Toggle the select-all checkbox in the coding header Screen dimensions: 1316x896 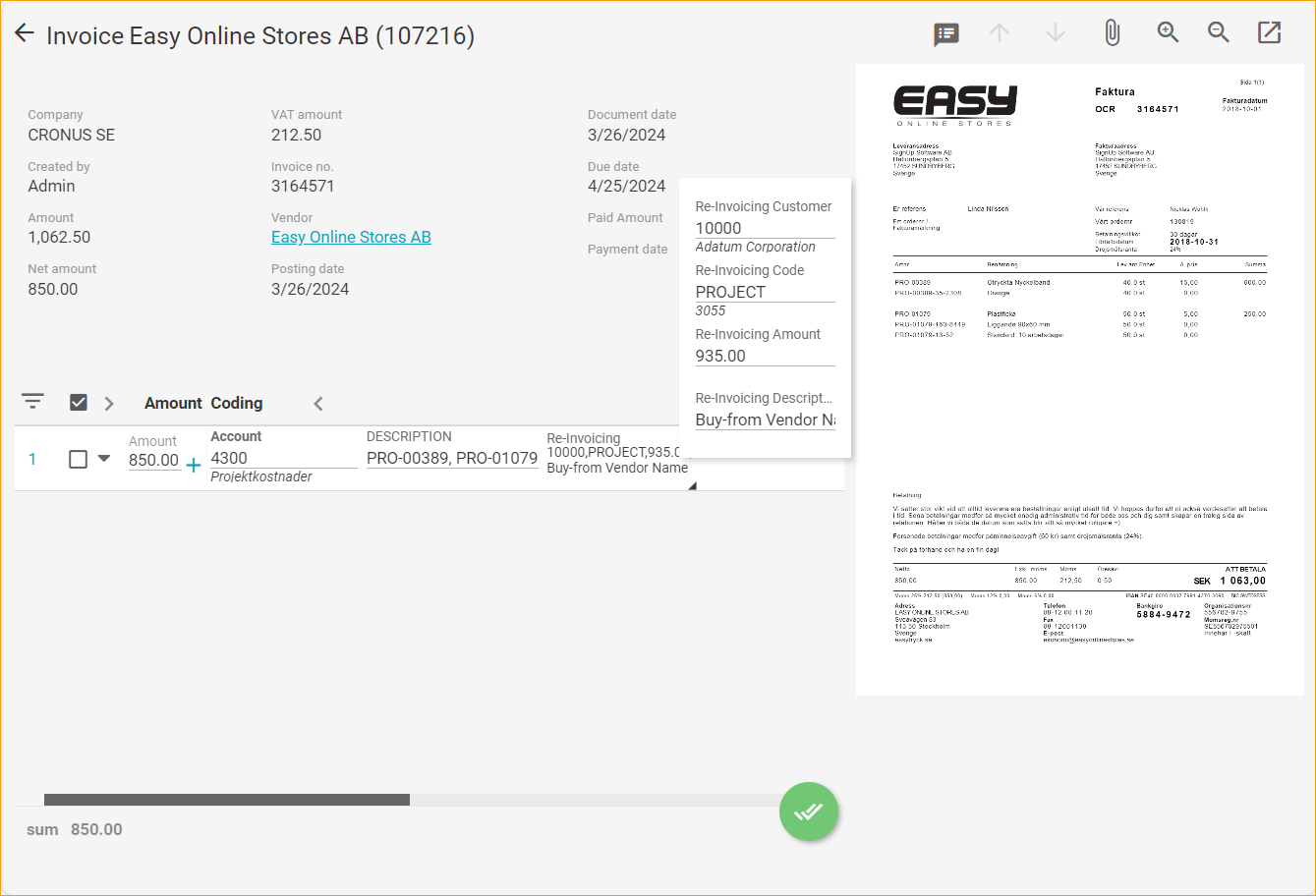[79, 403]
